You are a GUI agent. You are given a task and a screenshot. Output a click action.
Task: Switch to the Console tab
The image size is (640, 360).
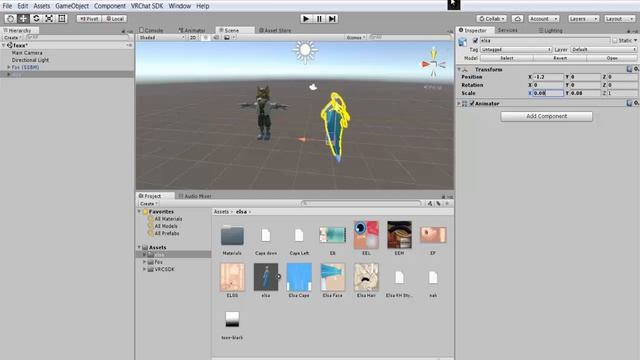click(x=151, y=30)
